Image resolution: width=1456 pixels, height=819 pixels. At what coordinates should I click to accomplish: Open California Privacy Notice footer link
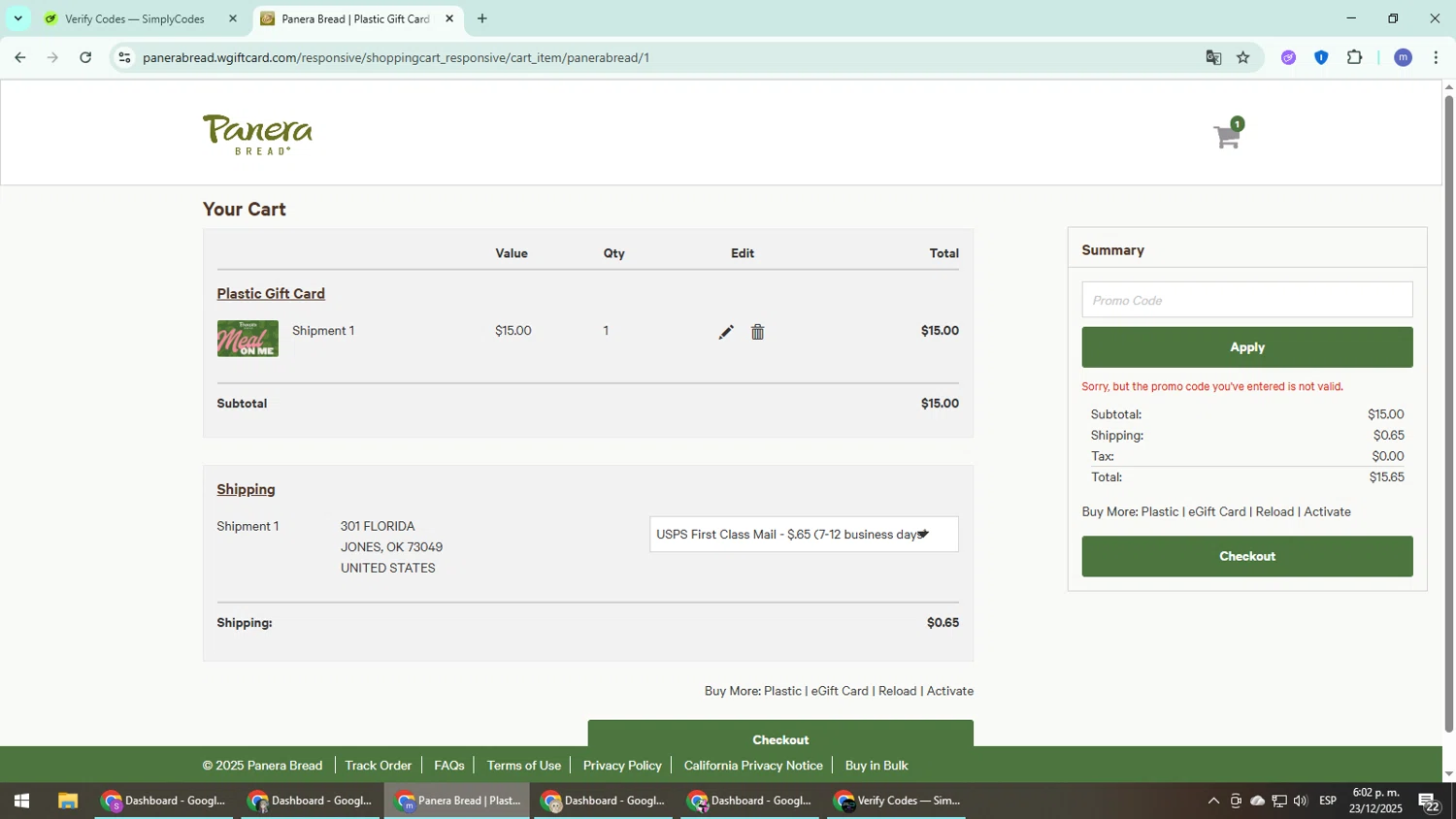(x=753, y=766)
